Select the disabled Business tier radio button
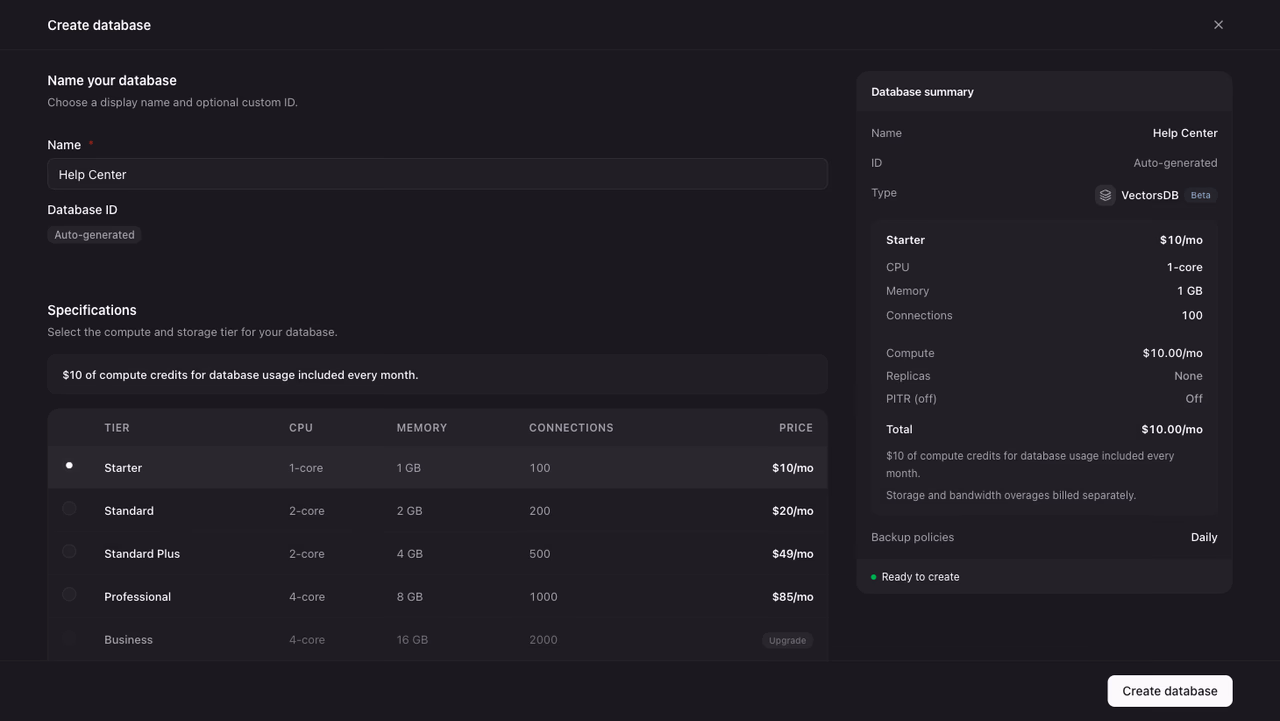 pos(69,638)
